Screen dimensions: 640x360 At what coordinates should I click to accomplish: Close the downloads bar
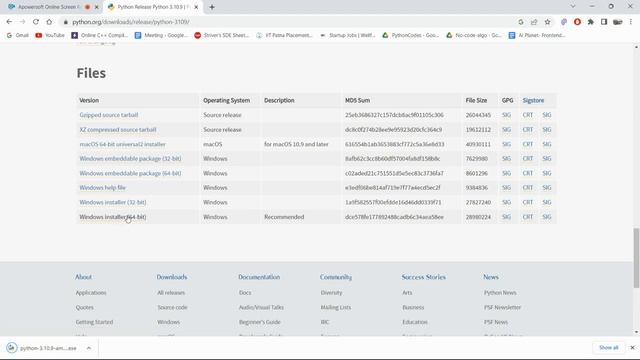(x=632, y=348)
